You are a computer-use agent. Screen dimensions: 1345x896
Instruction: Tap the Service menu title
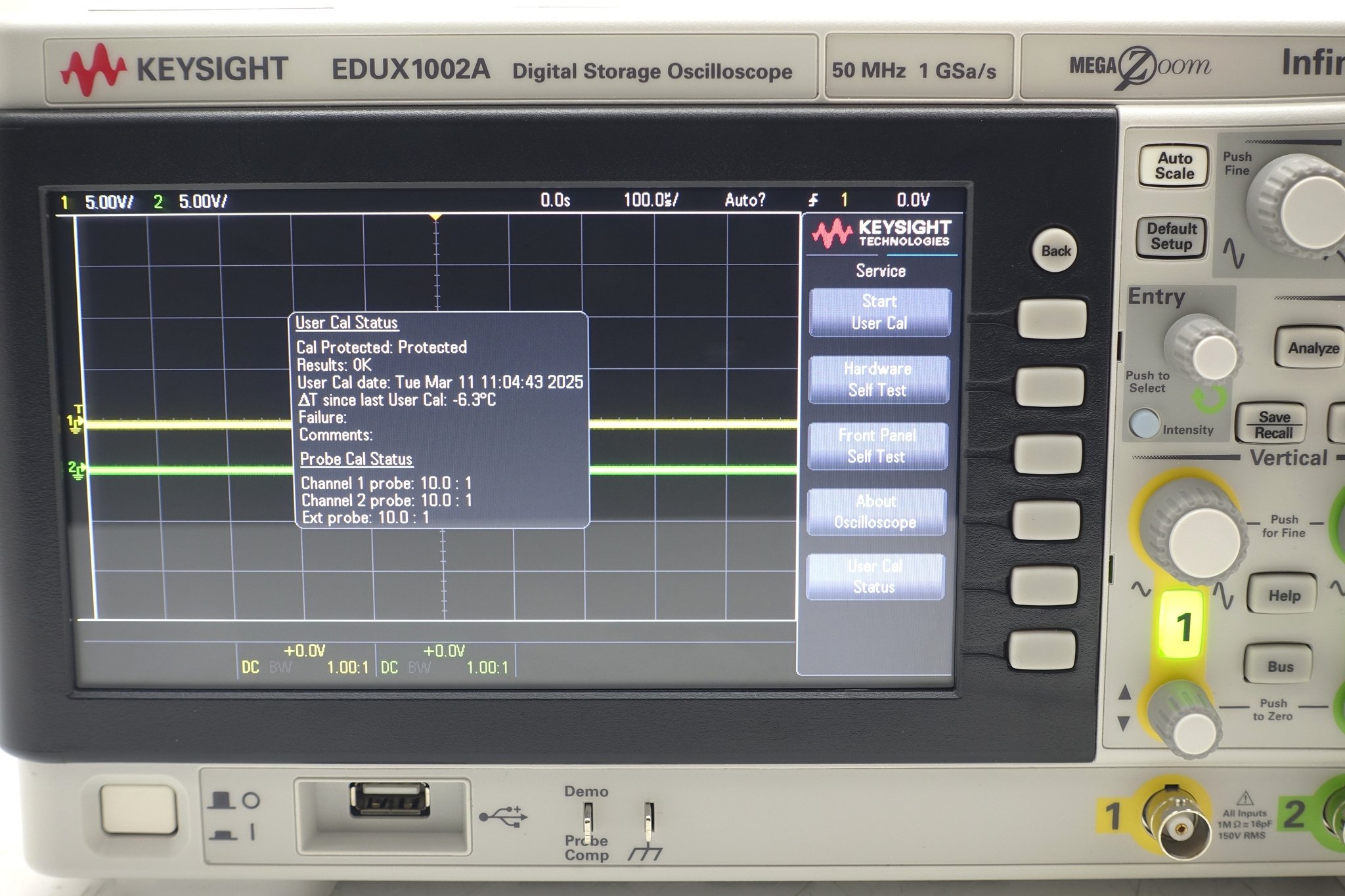(x=880, y=270)
